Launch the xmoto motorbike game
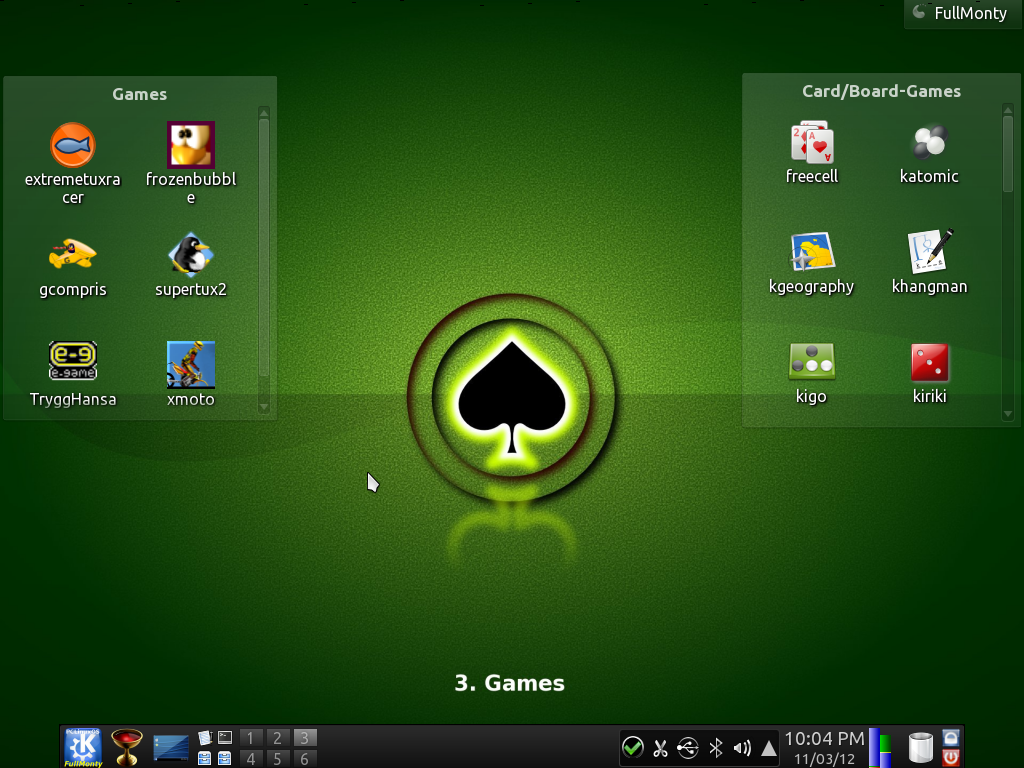 coord(191,364)
